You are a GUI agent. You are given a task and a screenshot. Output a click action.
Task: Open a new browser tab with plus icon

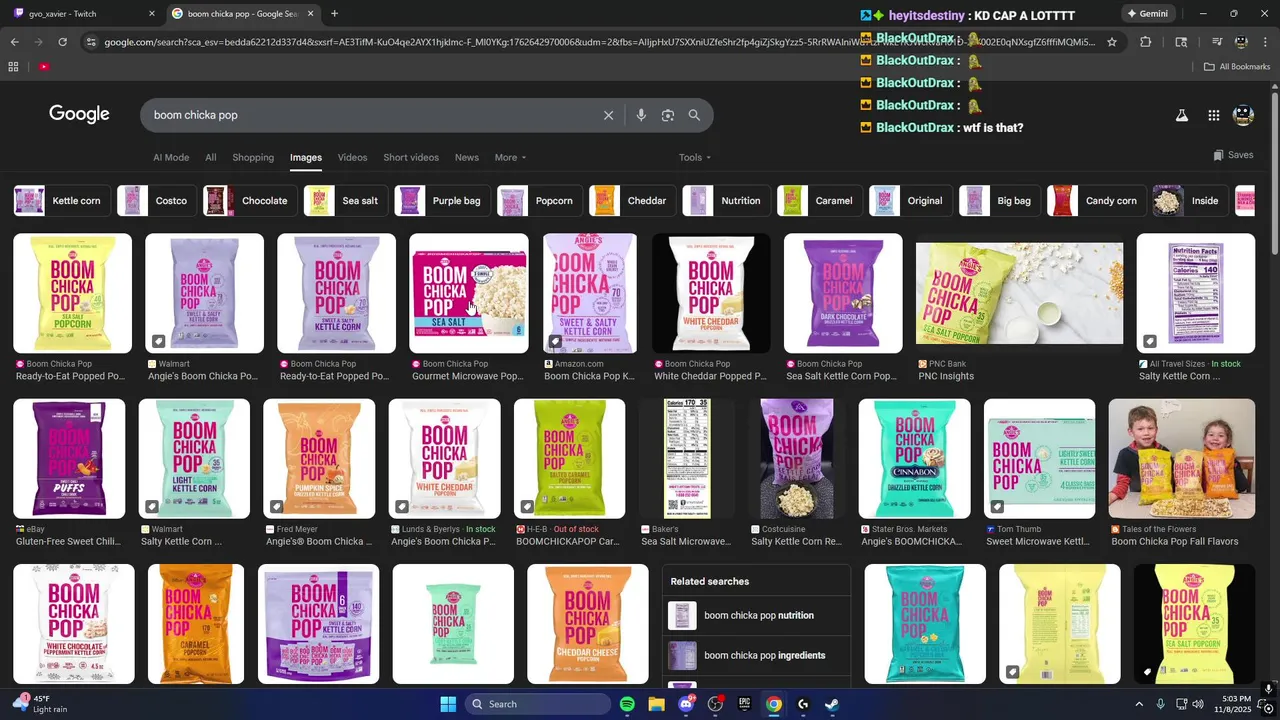[x=334, y=14]
